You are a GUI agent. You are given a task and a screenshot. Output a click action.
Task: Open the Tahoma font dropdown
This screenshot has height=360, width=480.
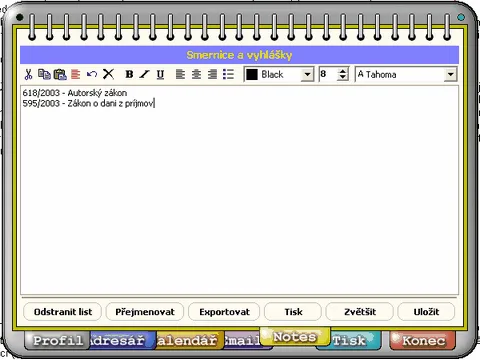[x=450, y=74]
